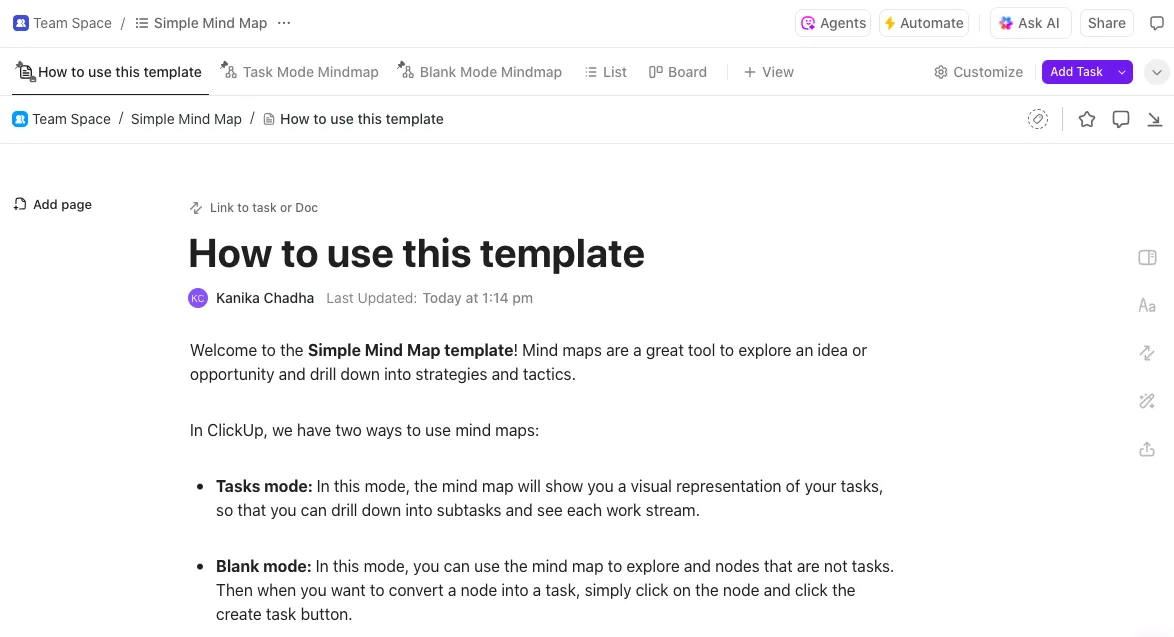Click the Blank mode bullet text

coord(555,591)
